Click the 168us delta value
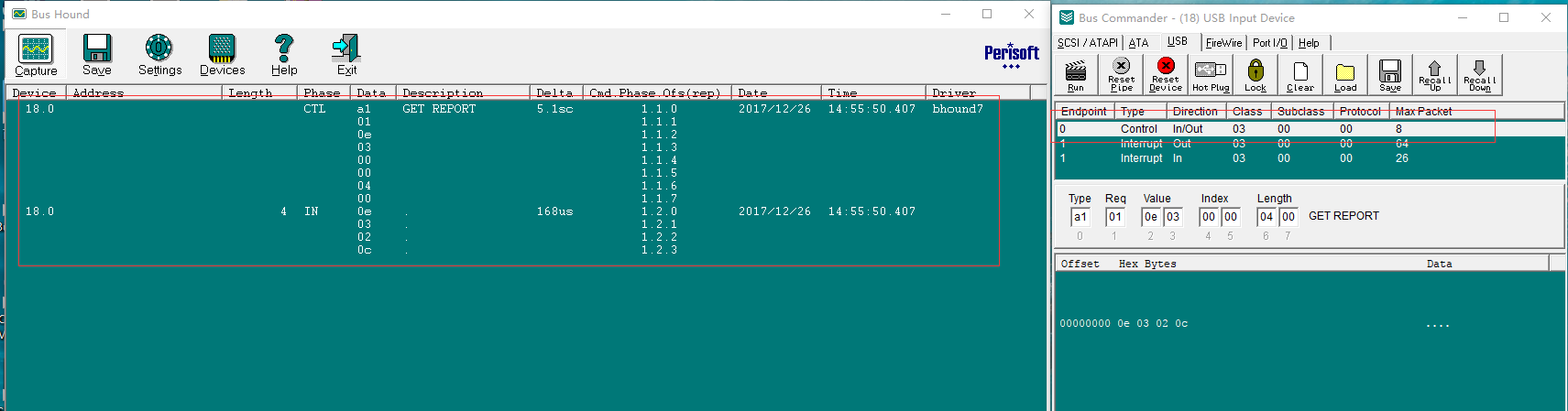The height and width of the screenshot is (411, 1568). pos(555,211)
